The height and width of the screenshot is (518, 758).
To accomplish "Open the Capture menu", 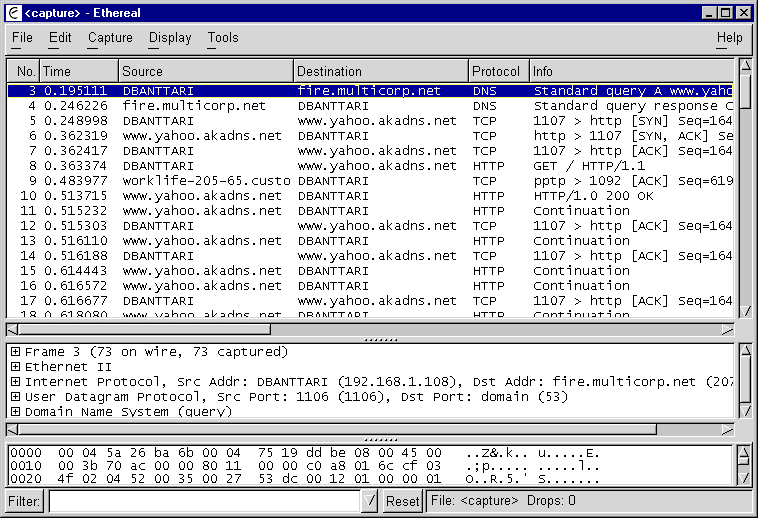I will point(110,38).
